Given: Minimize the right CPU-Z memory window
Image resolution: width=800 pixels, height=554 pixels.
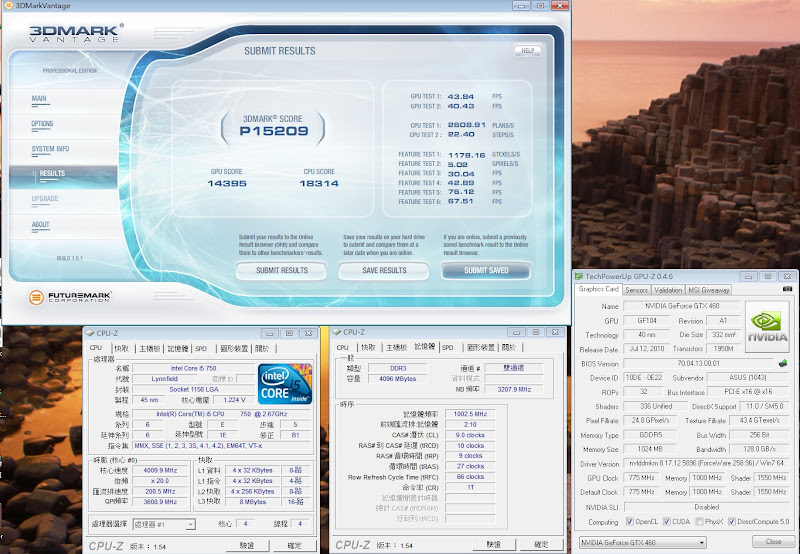Looking at the screenshot, I should pos(516,332).
